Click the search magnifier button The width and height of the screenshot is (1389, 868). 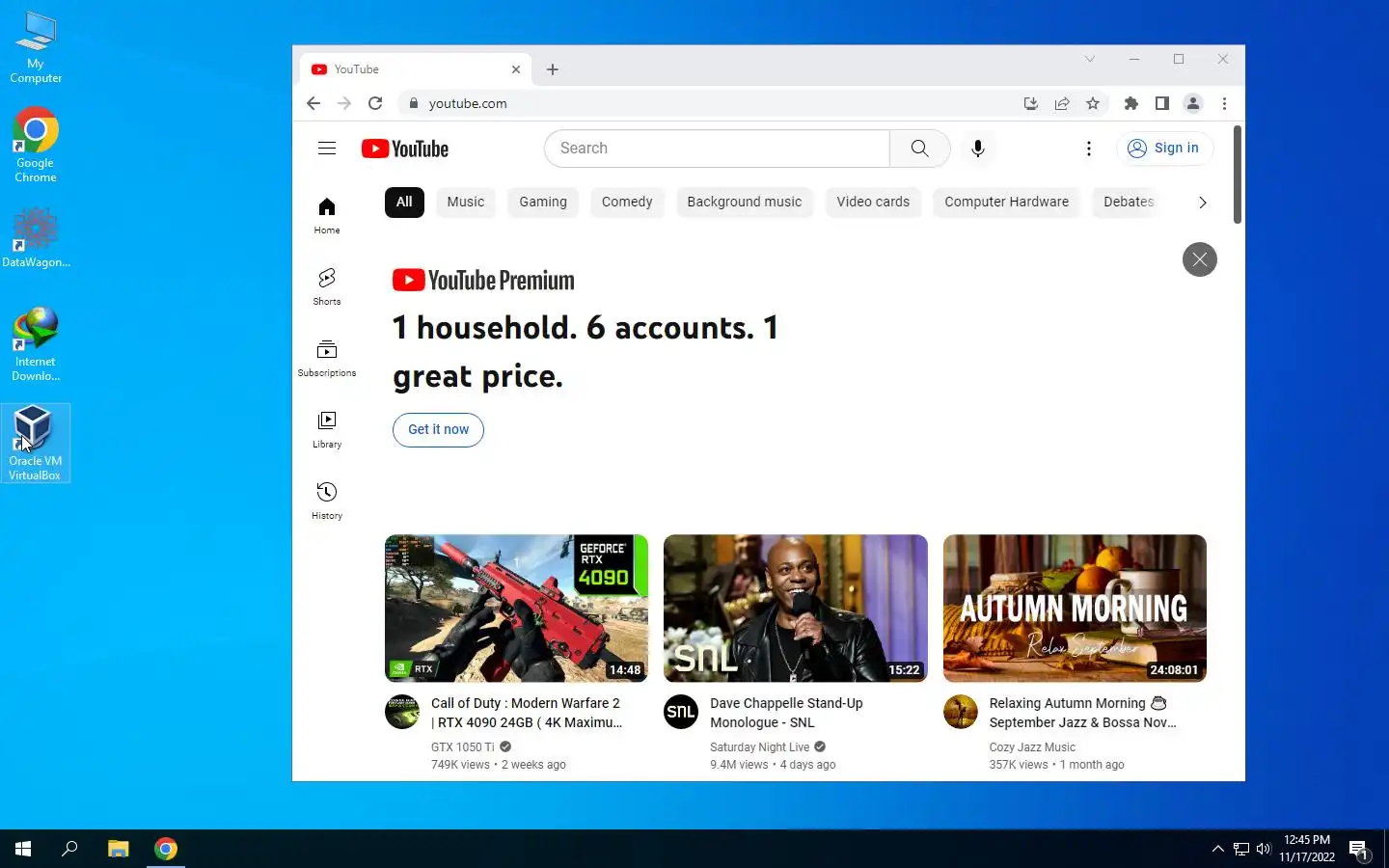(x=919, y=149)
